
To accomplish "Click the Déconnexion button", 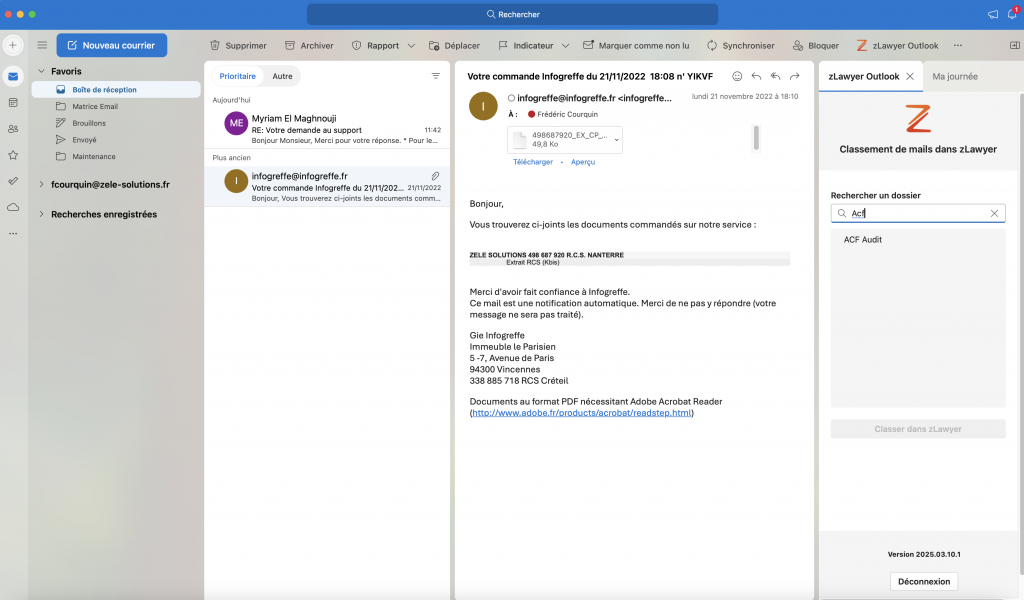I will click(924, 581).
